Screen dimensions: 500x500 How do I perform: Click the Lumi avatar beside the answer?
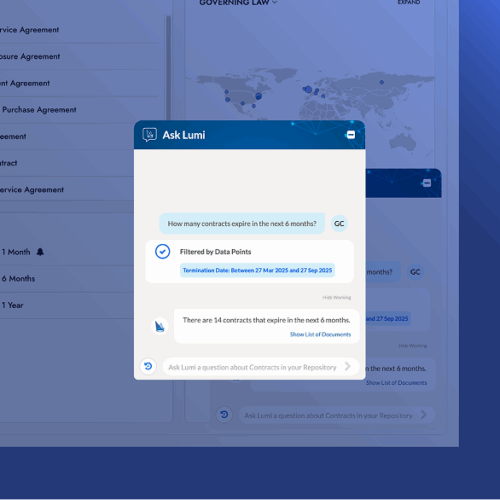pyautogui.click(x=160, y=326)
